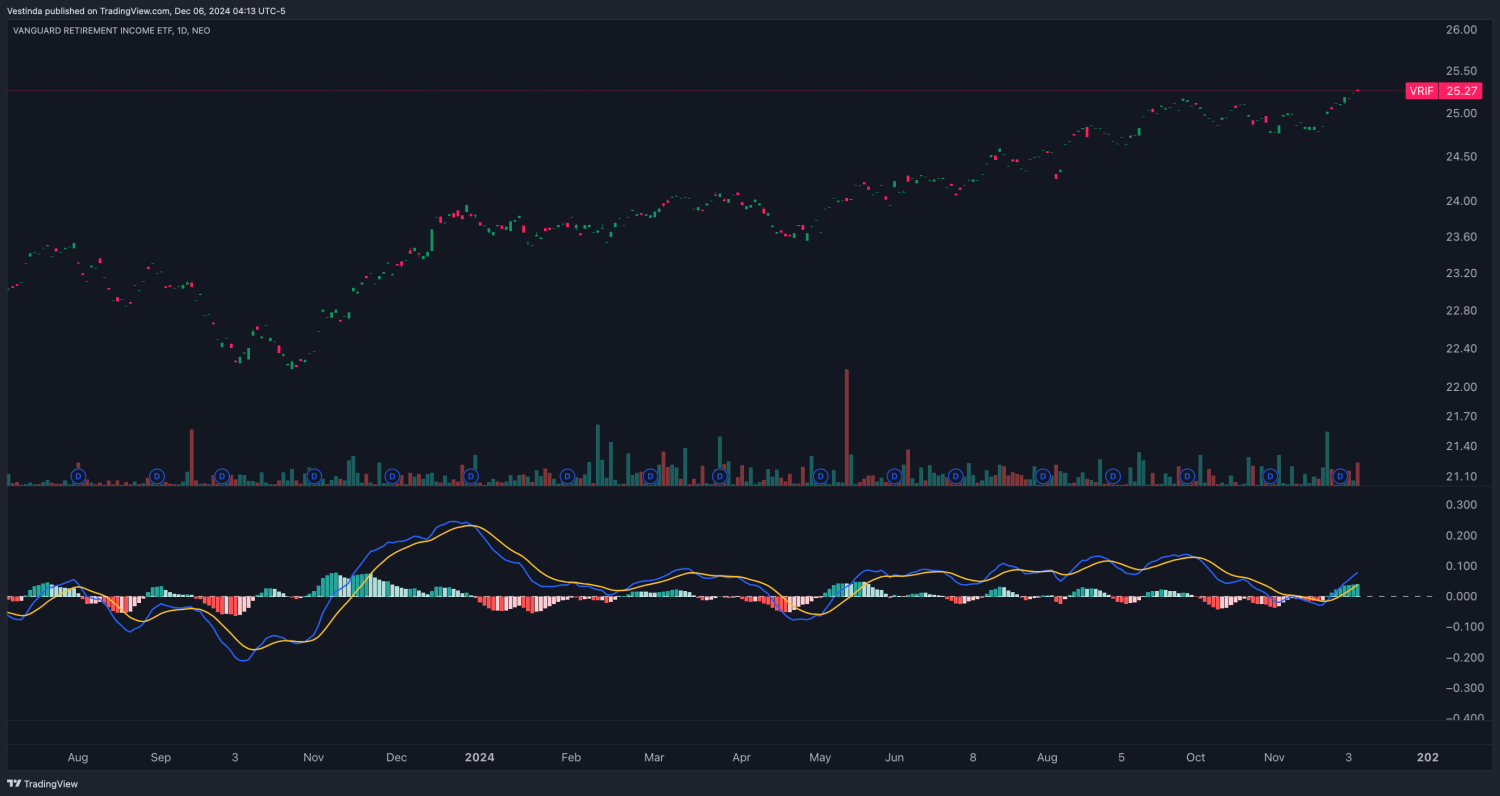The height and width of the screenshot is (796, 1500).
Task: Click the Dec label on time axis
Action: (395, 758)
